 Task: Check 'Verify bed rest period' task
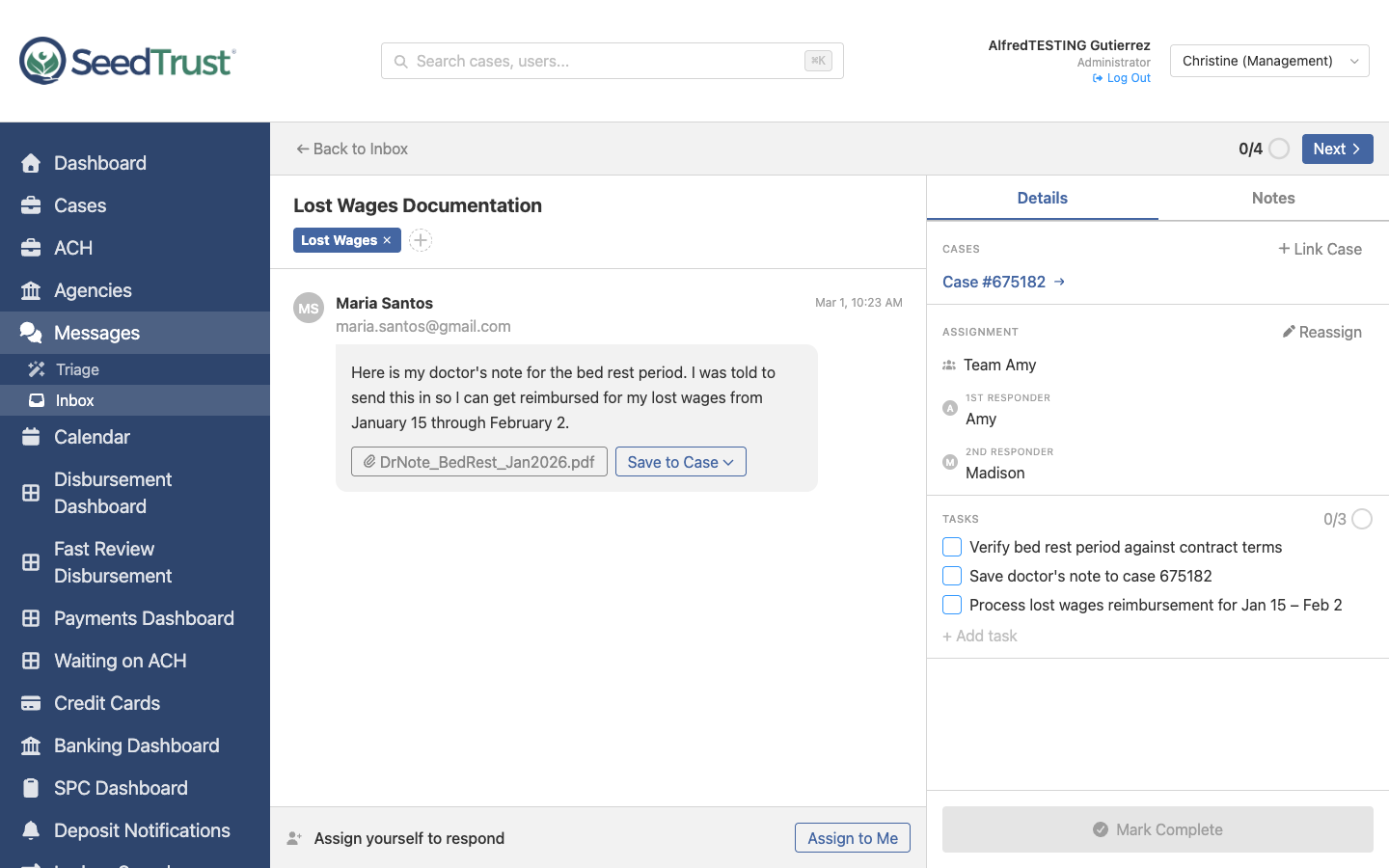952,547
